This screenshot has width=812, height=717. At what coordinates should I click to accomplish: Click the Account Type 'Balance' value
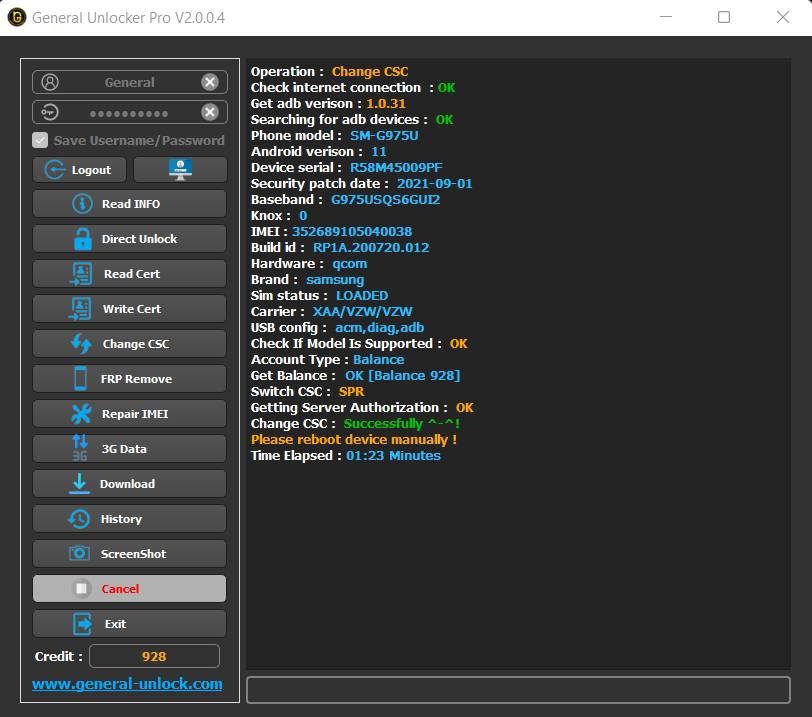click(379, 359)
